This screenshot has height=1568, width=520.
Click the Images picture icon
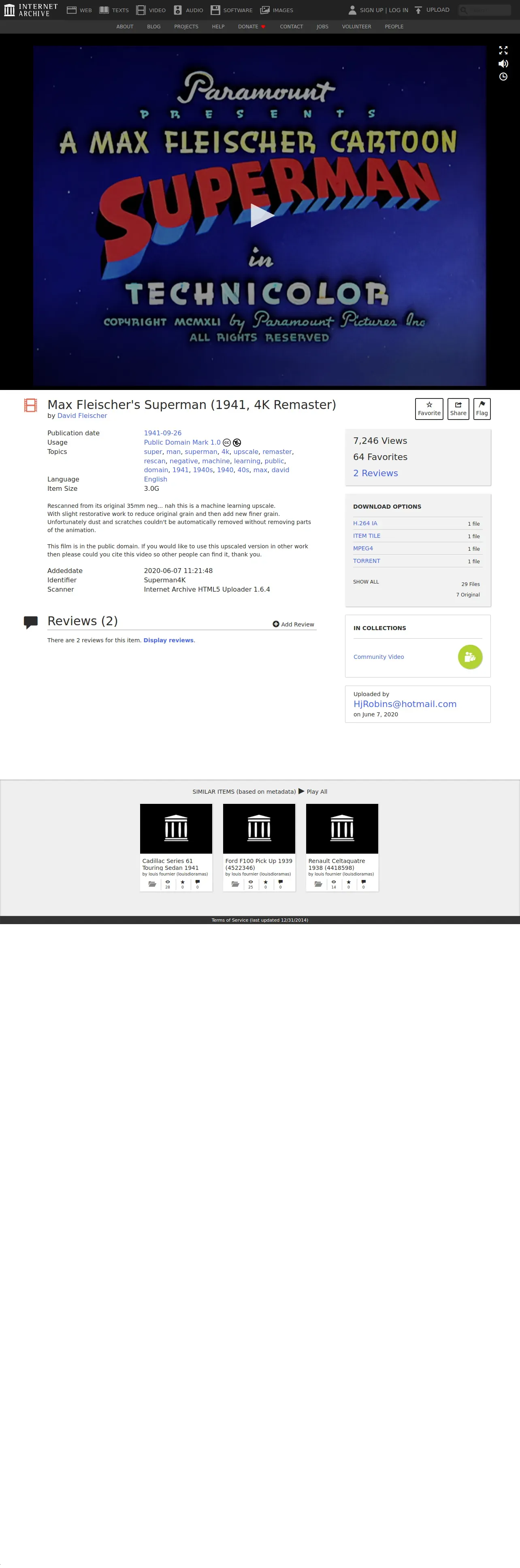[x=265, y=10]
